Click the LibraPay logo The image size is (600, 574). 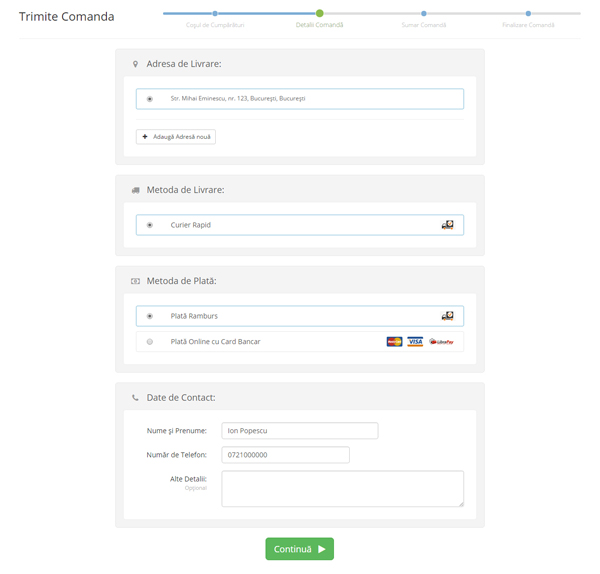[441, 342]
